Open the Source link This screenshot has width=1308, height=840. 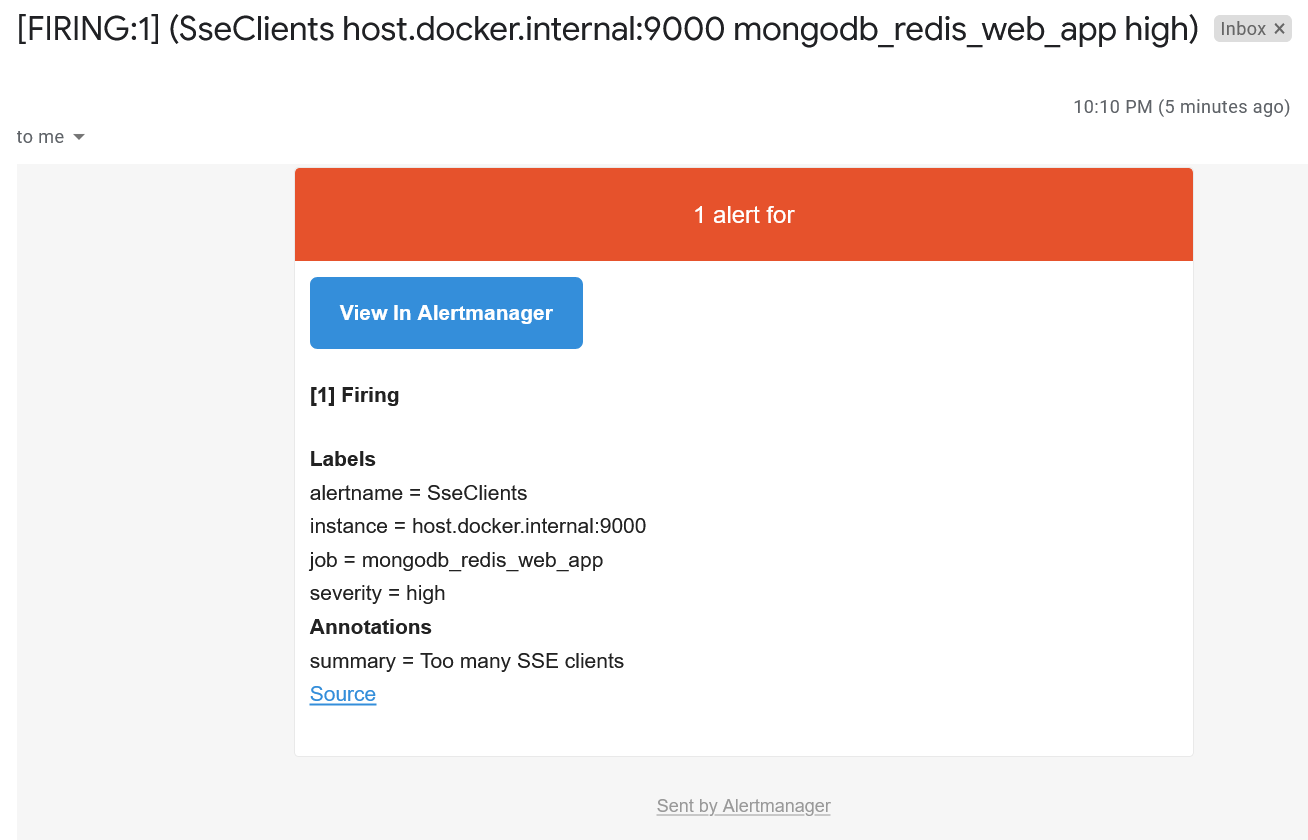[x=343, y=694]
